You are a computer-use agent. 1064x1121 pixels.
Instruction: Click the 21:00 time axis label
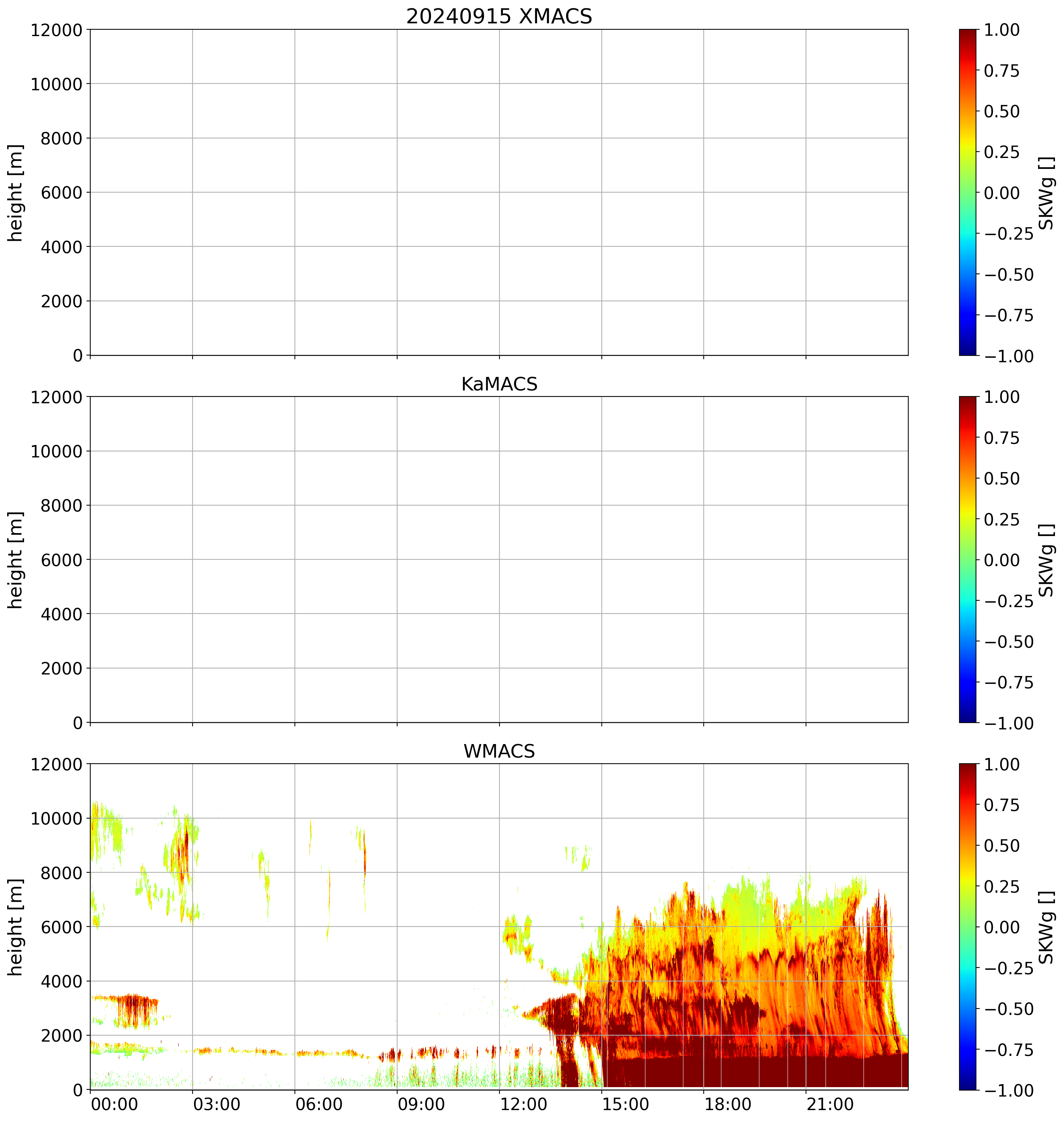coord(830,1104)
